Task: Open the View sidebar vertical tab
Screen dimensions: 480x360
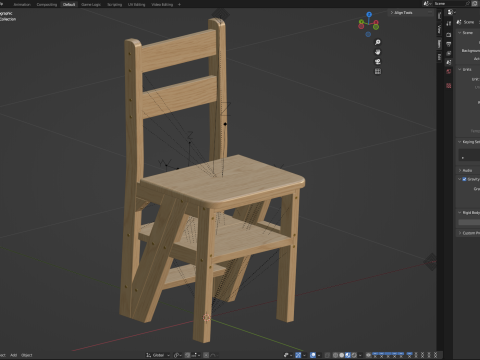Action: tap(439, 29)
